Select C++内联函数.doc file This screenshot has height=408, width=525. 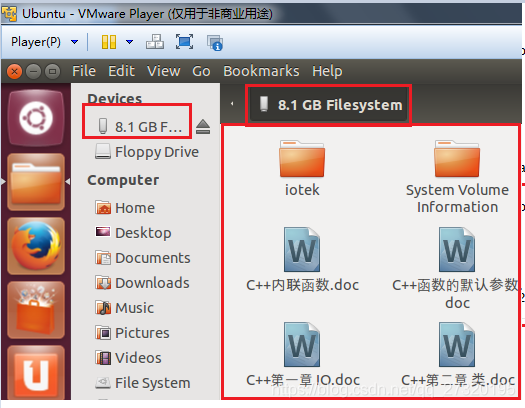click(x=302, y=260)
